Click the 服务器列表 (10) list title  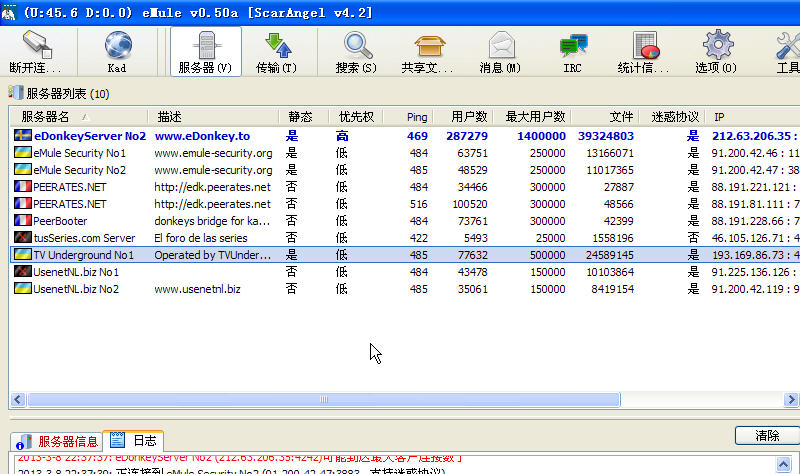click(x=68, y=93)
